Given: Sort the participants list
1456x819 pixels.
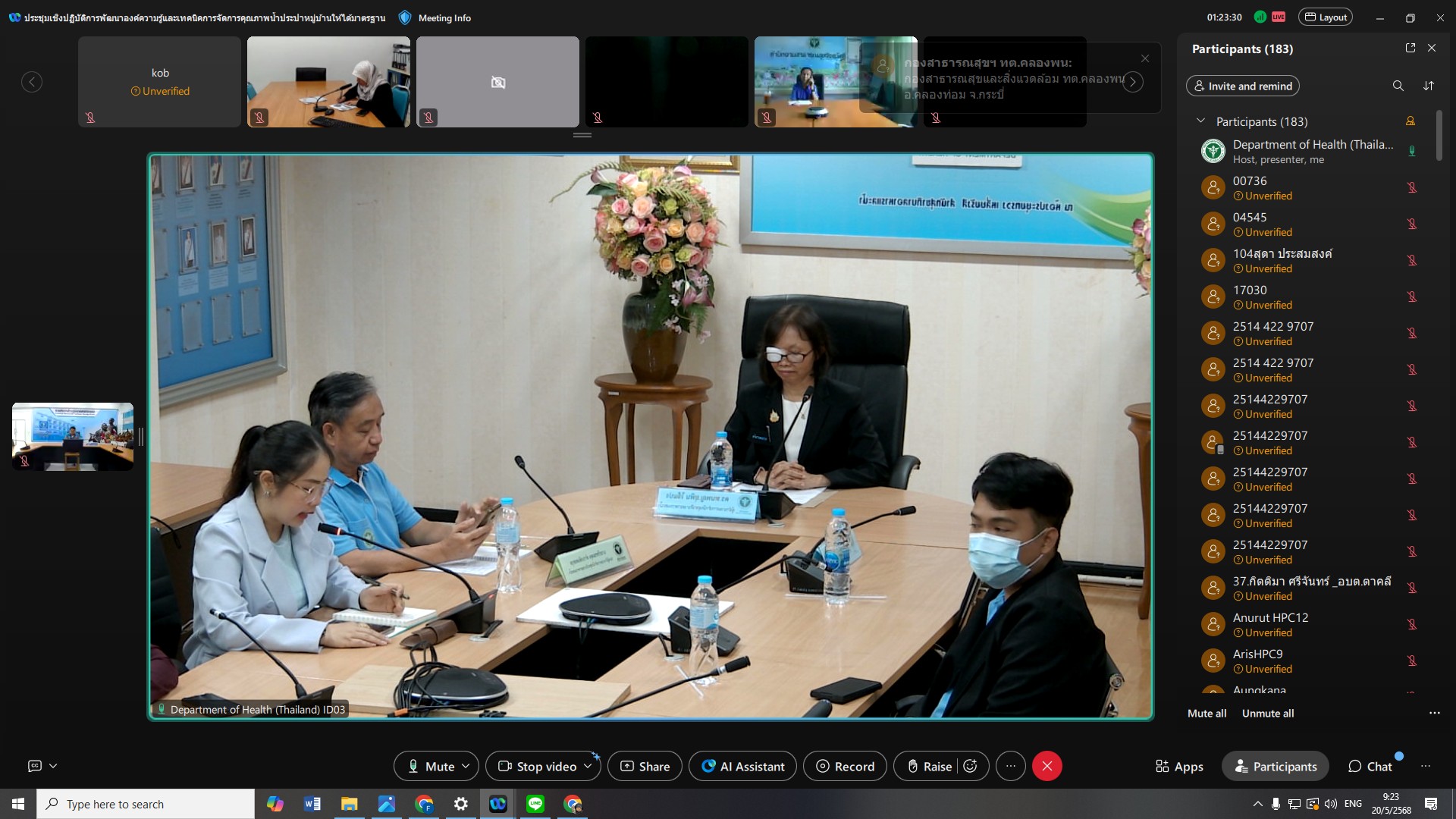Looking at the screenshot, I should tap(1429, 86).
